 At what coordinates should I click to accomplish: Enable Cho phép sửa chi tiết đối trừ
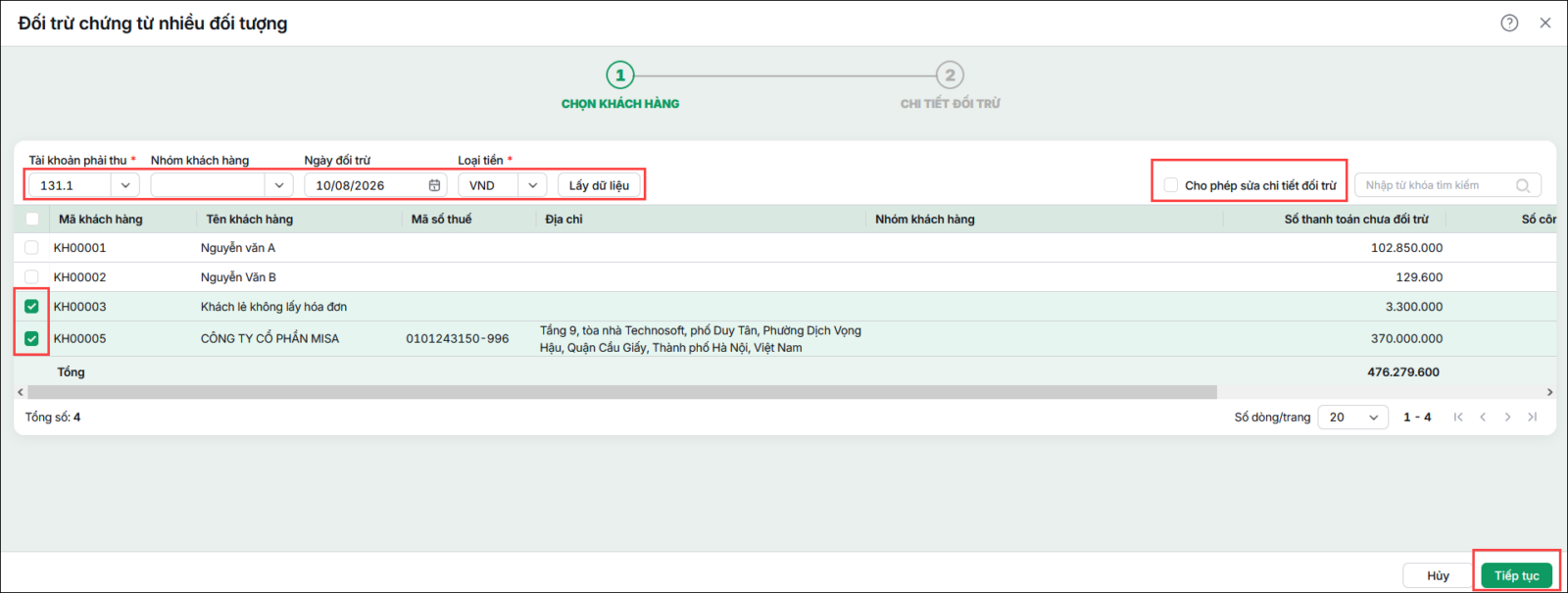(1170, 185)
